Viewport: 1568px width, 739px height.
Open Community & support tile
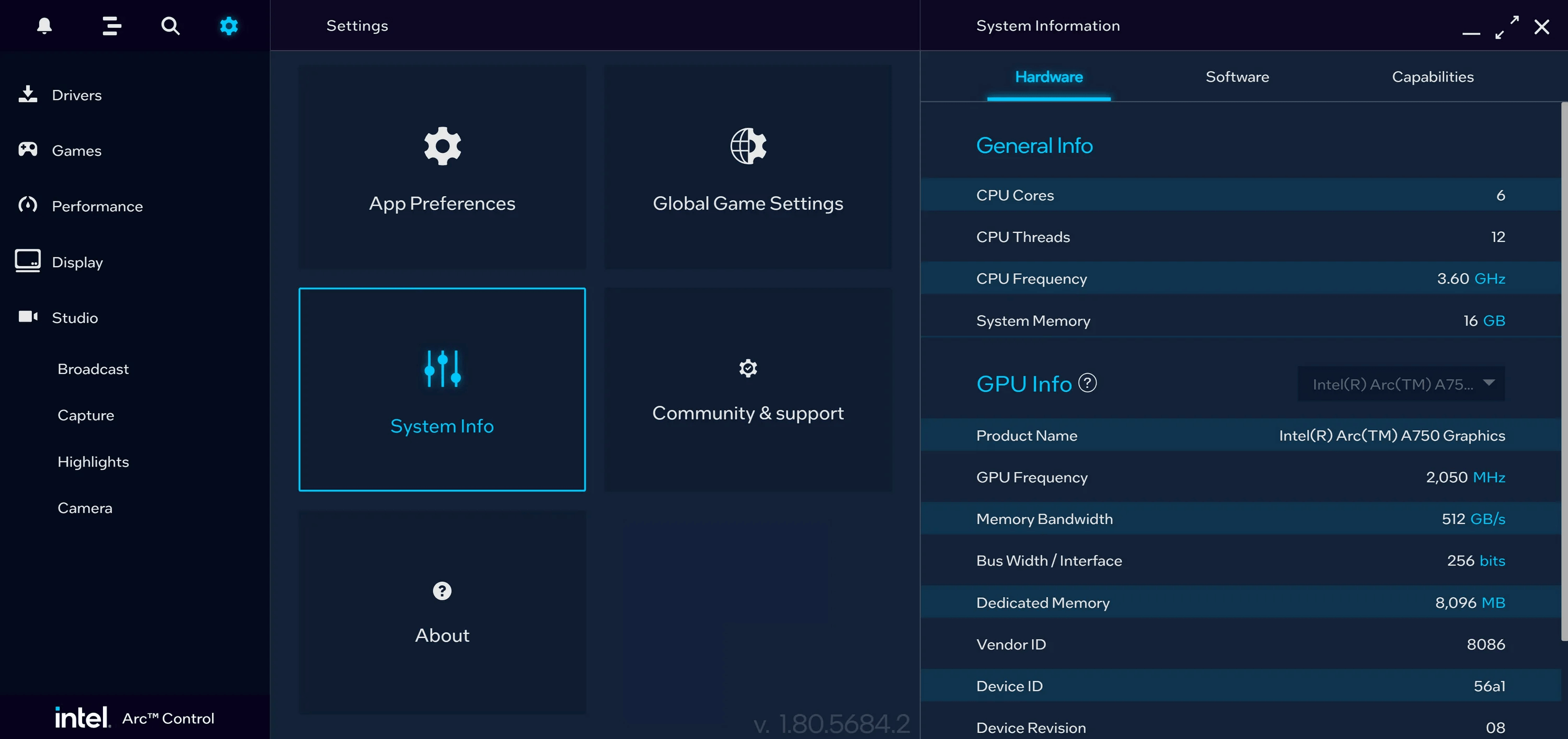(747, 389)
